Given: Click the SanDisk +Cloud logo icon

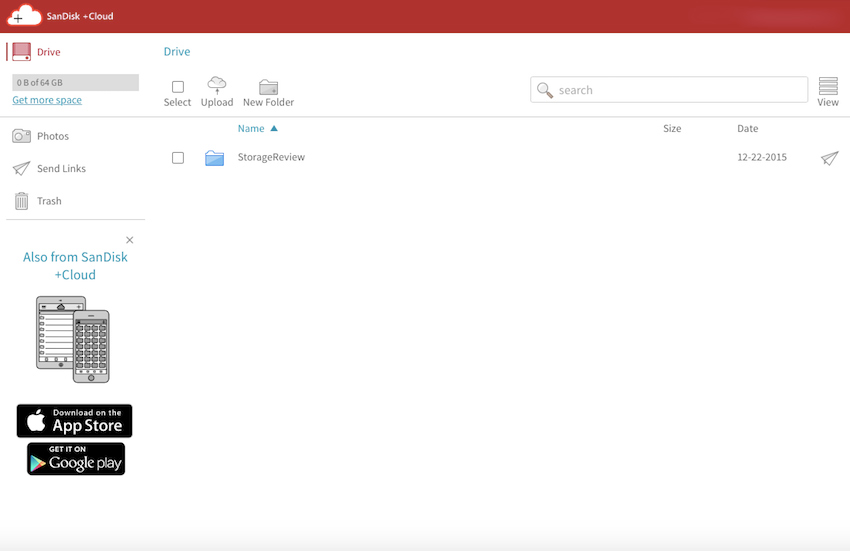Looking at the screenshot, I should [24, 15].
